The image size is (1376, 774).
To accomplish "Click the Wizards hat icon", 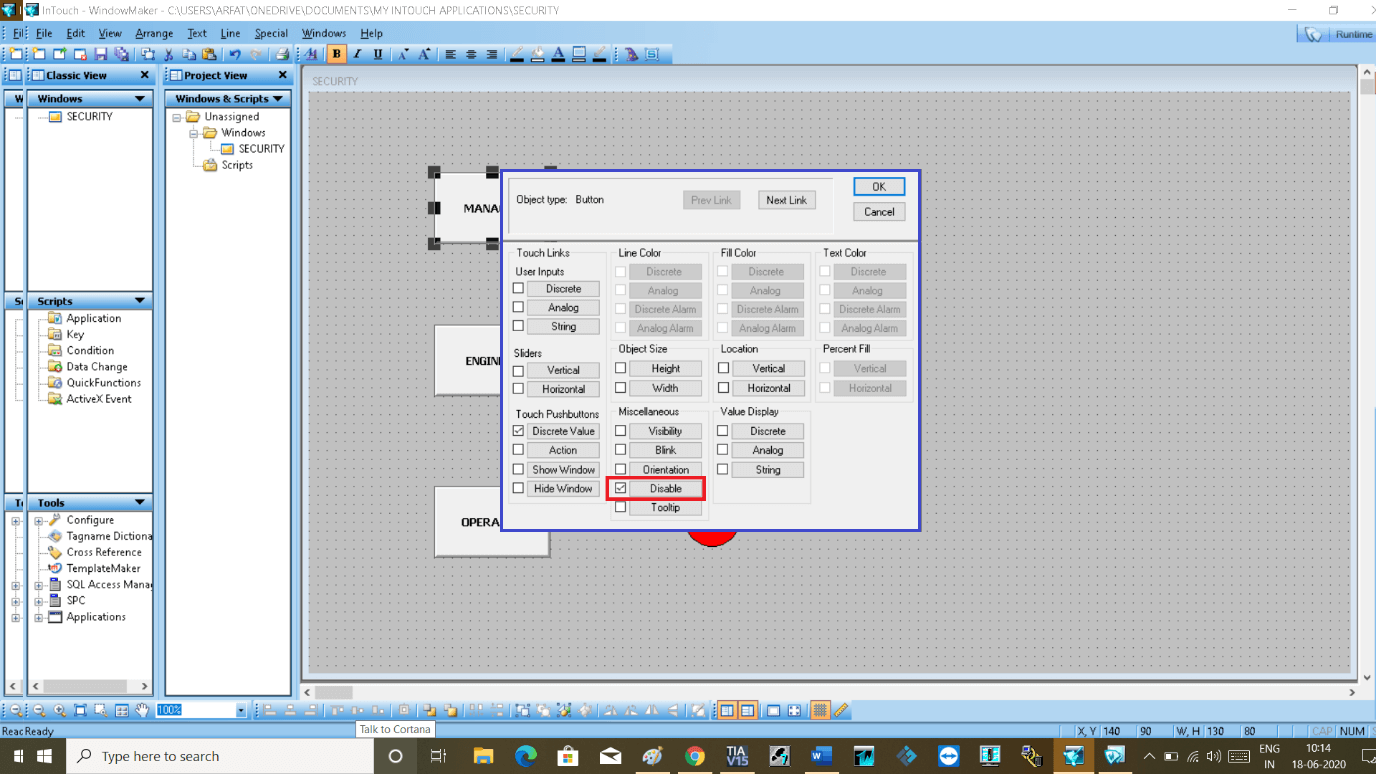I will [x=631, y=54].
